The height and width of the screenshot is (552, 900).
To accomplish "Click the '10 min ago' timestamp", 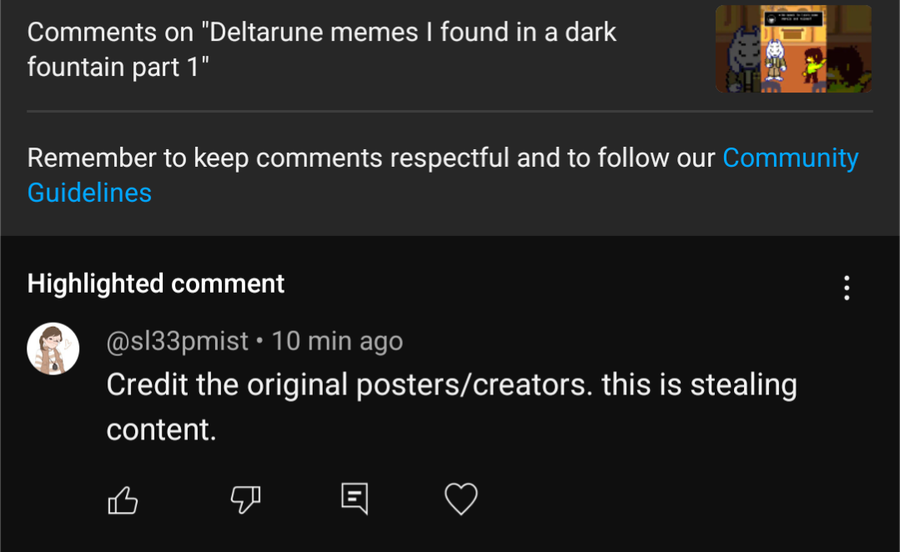I will click(337, 341).
